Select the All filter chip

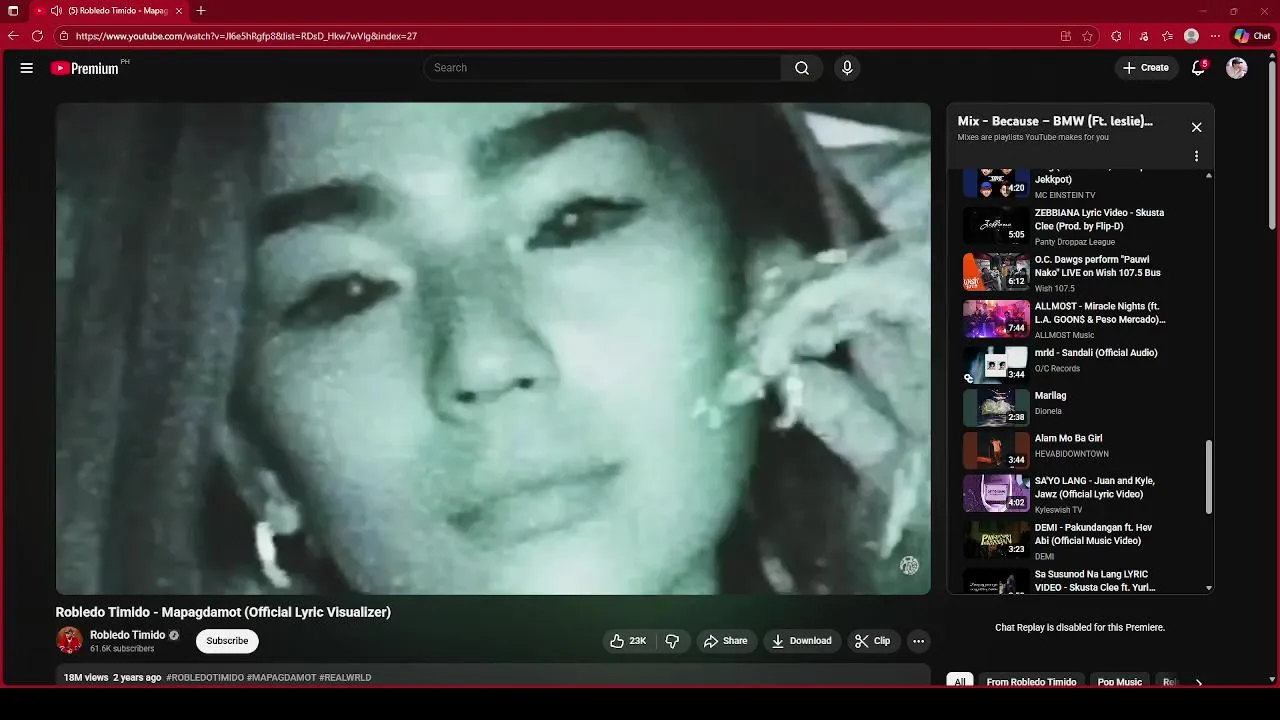(960, 682)
